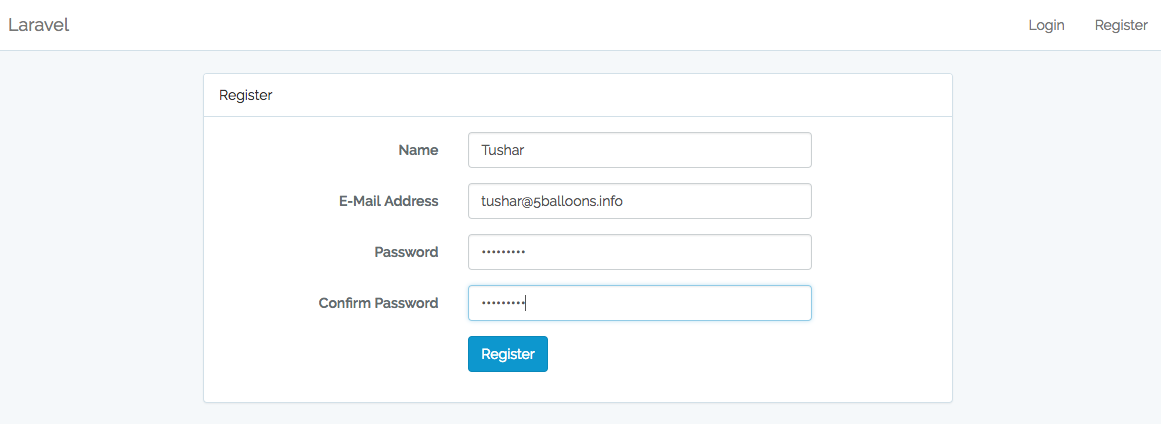1161x424 pixels.
Task: Click empty space in top navigation bar
Action: [x=550, y=25]
